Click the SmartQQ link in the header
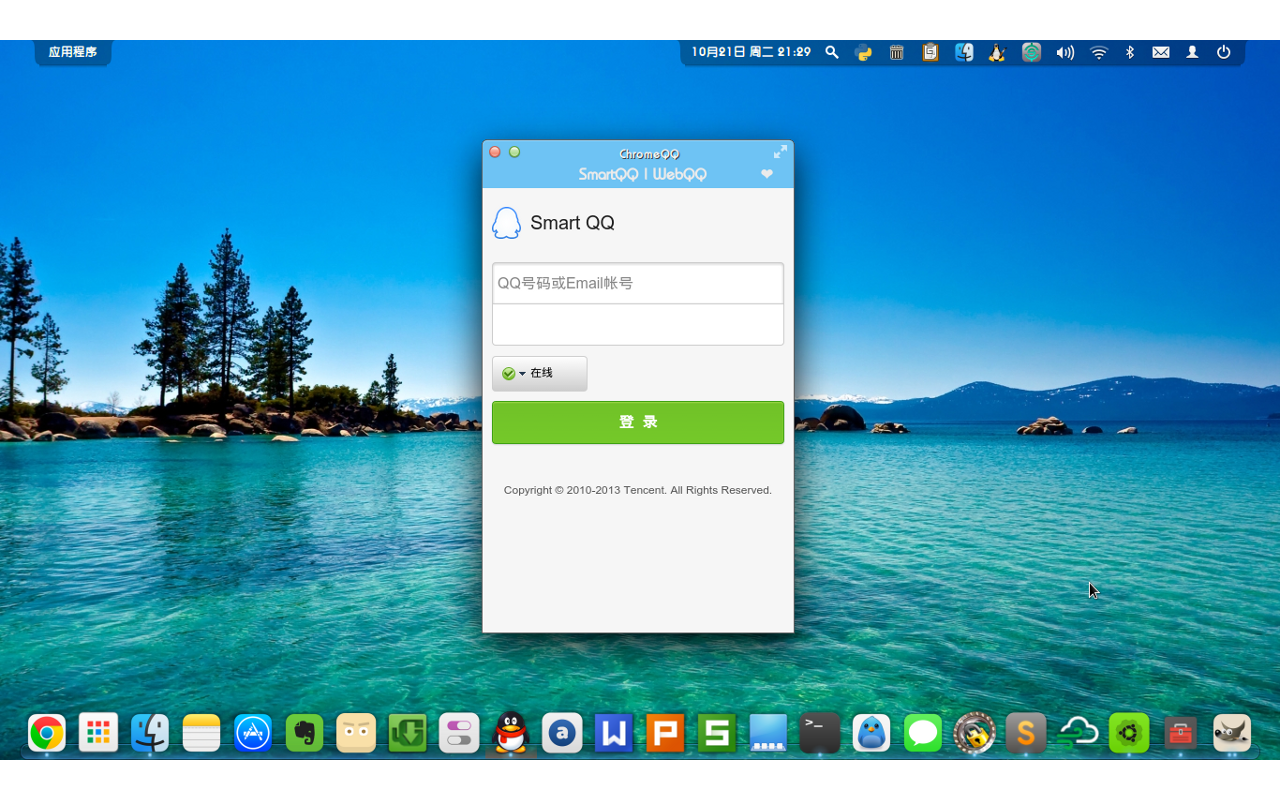 pyautogui.click(x=608, y=174)
